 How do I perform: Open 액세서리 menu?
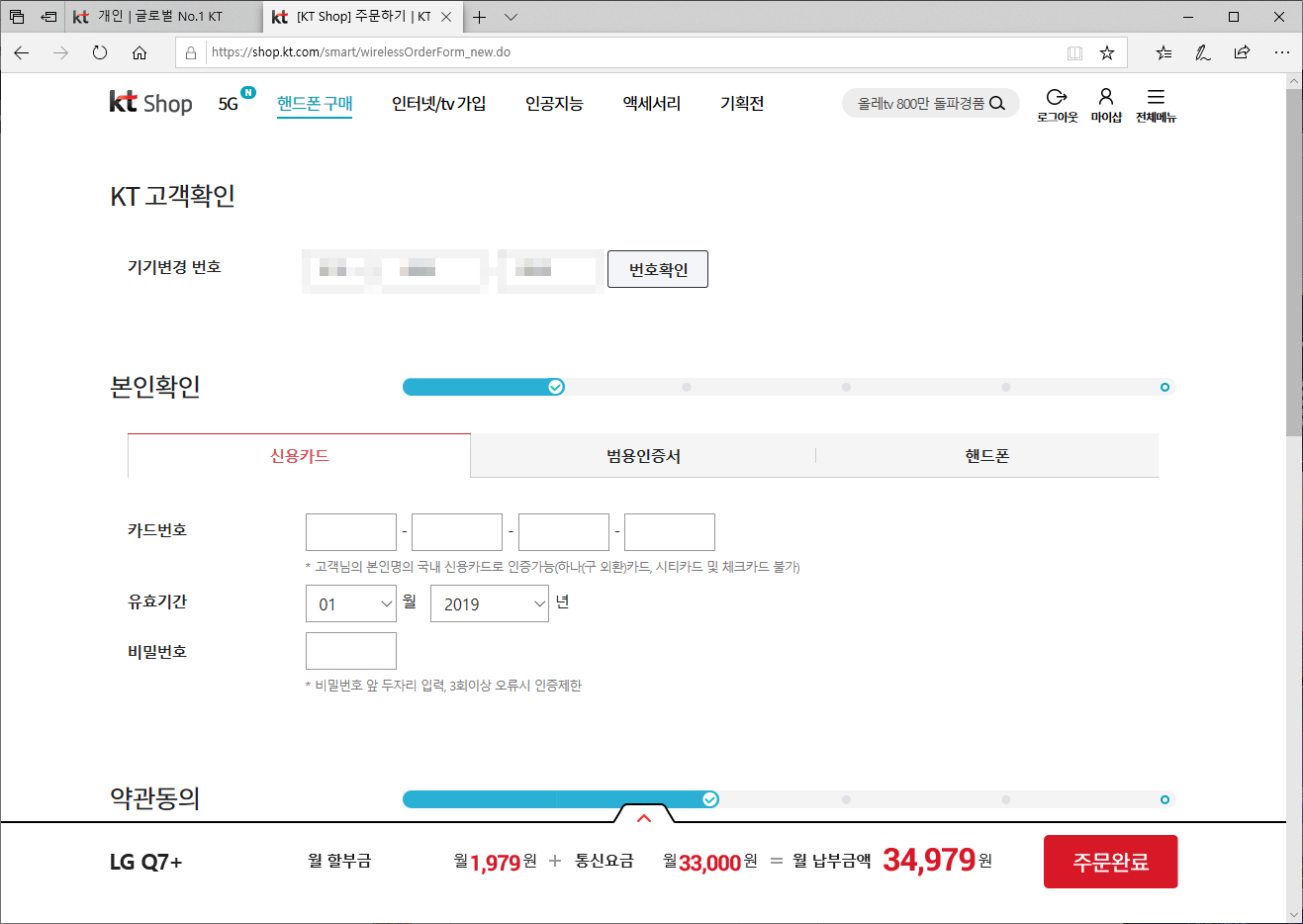pyautogui.click(x=651, y=103)
